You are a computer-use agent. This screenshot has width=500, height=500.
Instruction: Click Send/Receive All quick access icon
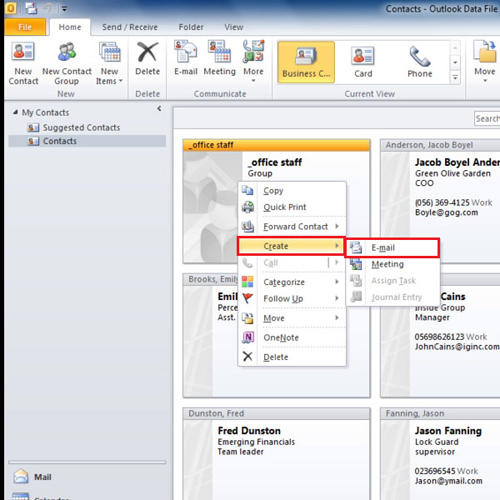coord(31,8)
